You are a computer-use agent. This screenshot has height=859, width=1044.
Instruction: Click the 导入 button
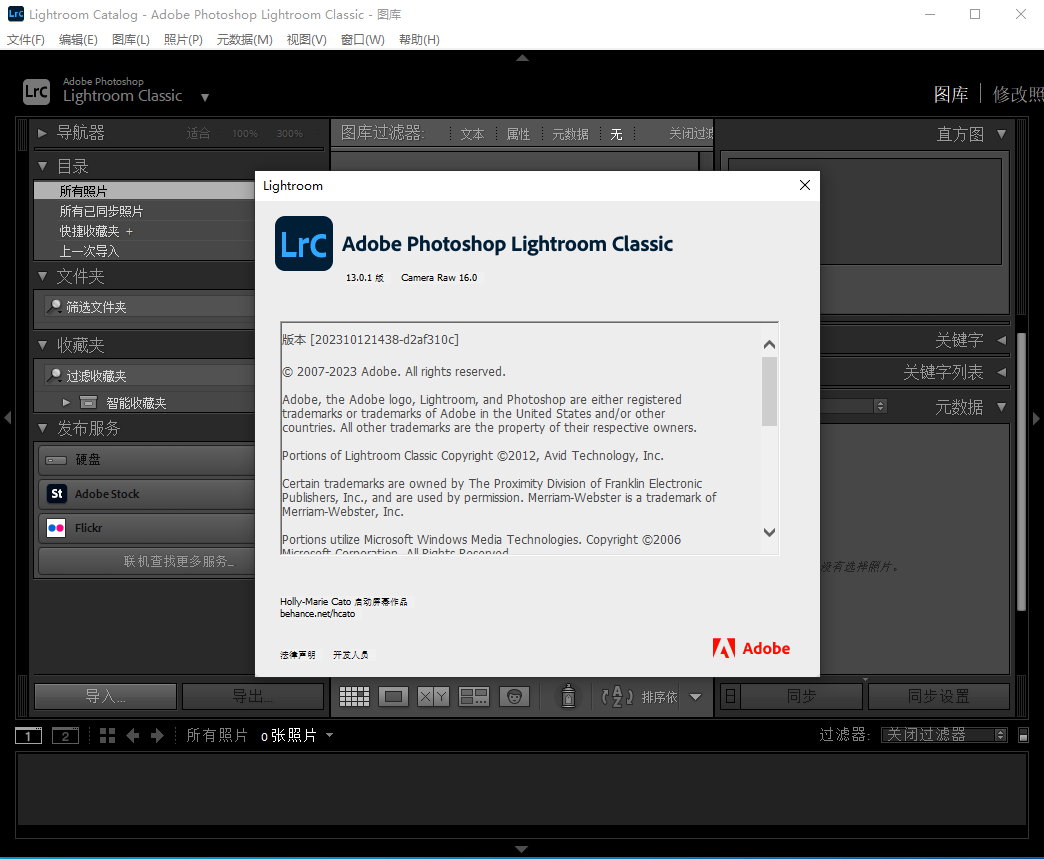(x=105, y=697)
